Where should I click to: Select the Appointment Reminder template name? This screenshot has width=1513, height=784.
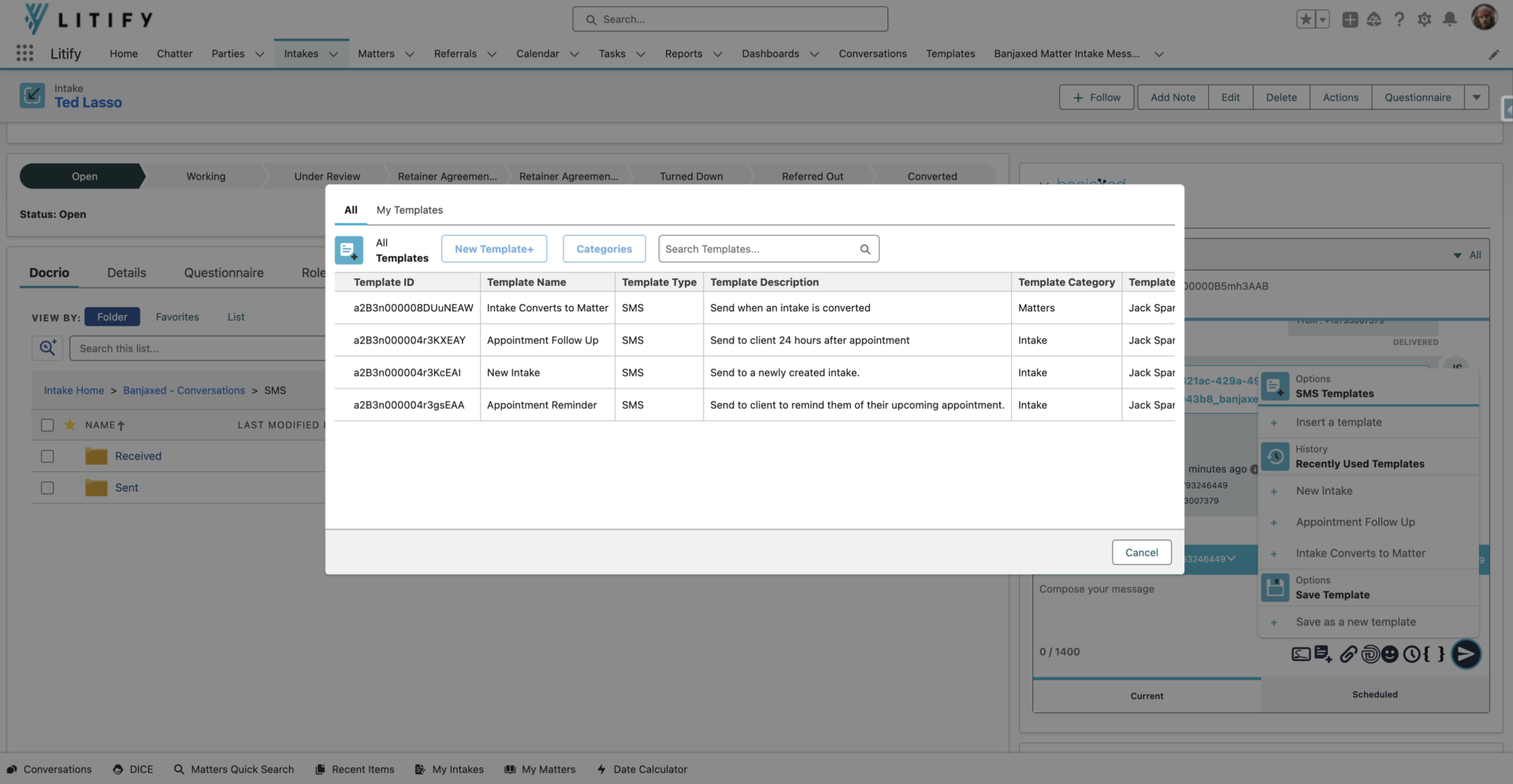tap(542, 405)
